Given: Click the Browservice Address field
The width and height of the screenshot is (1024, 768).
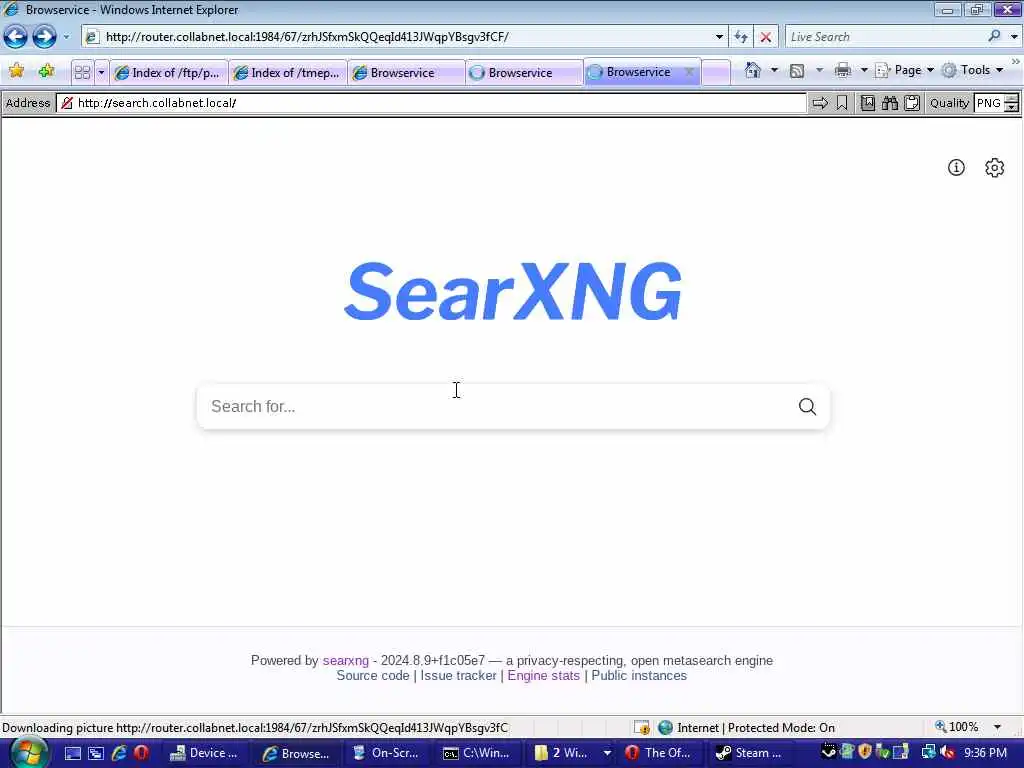Looking at the screenshot, I should 431,103.
